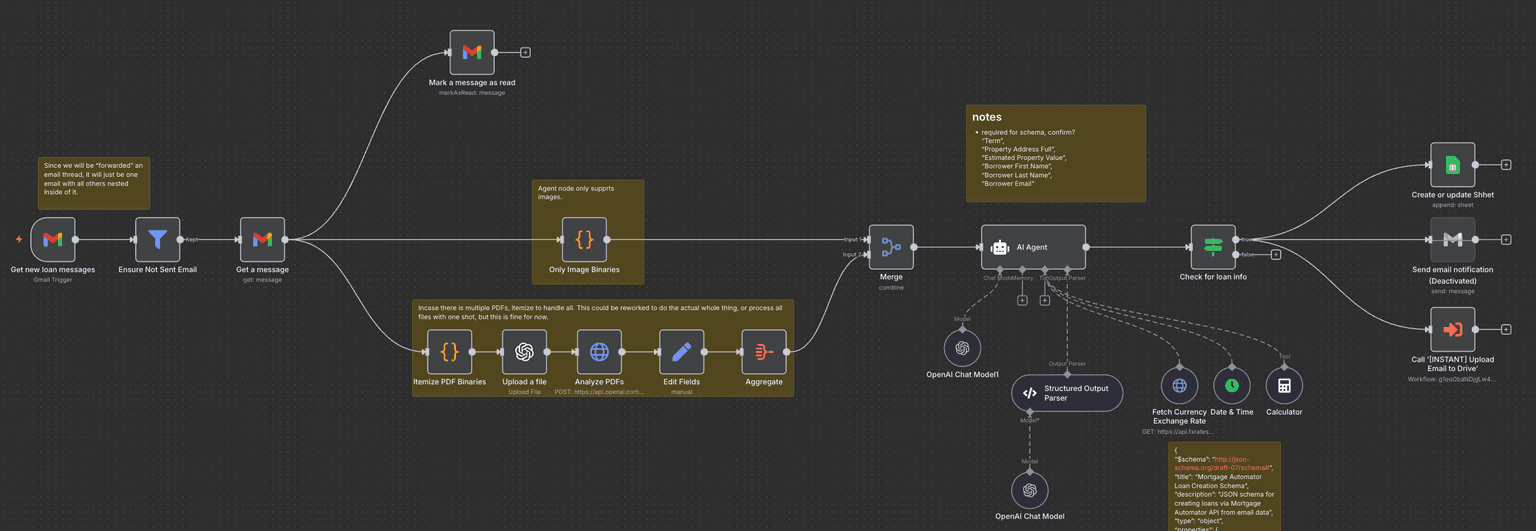
Task: Open the Calculator tool node
Action: pyautogui.click(x=1284, y=386)
